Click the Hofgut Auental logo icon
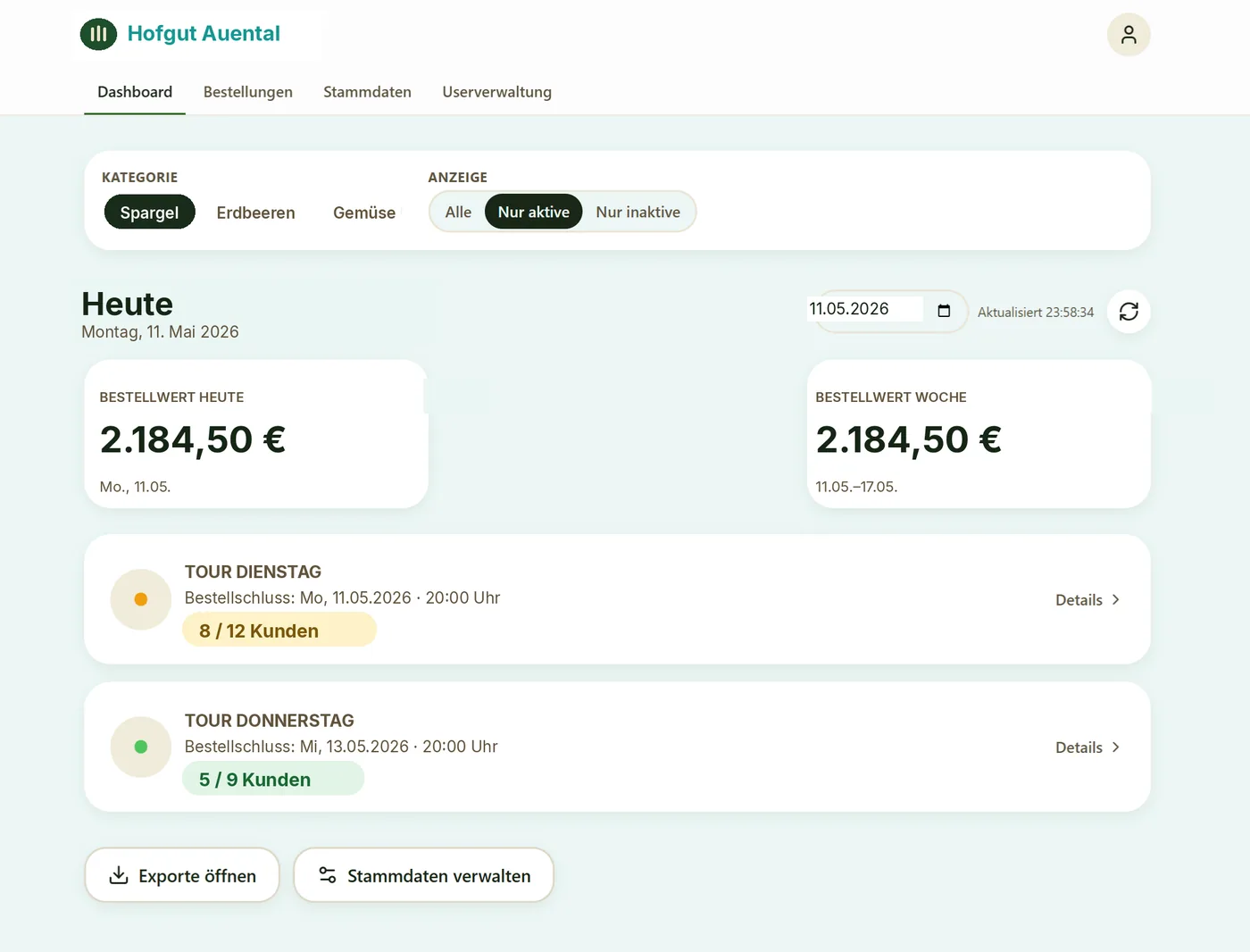1250x952 pixels. (x=98, y=34)
